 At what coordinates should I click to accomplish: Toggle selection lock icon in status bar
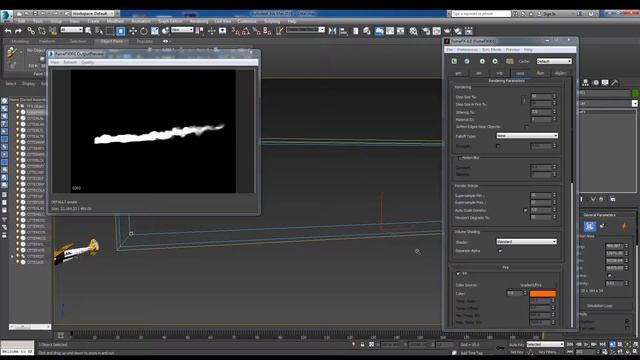(362, 344)
